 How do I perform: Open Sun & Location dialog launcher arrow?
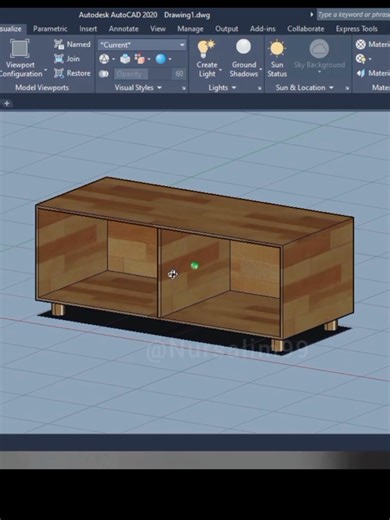point(347,88)
